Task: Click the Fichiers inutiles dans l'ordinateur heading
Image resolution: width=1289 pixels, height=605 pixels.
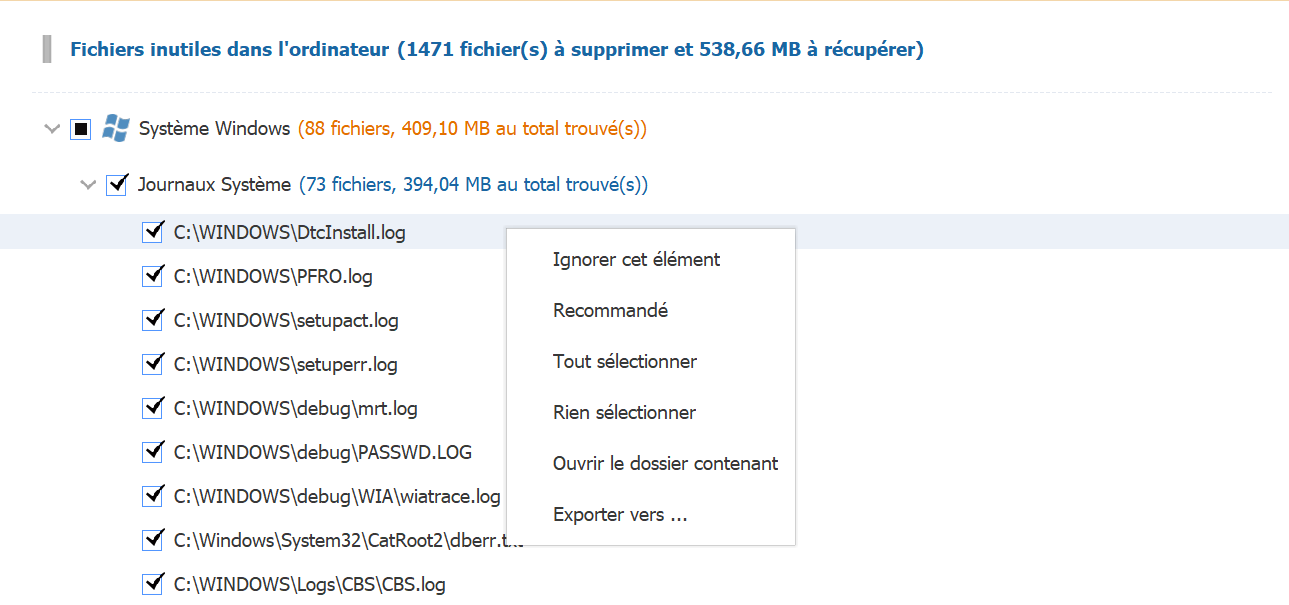Action: (x=496, y=49)
